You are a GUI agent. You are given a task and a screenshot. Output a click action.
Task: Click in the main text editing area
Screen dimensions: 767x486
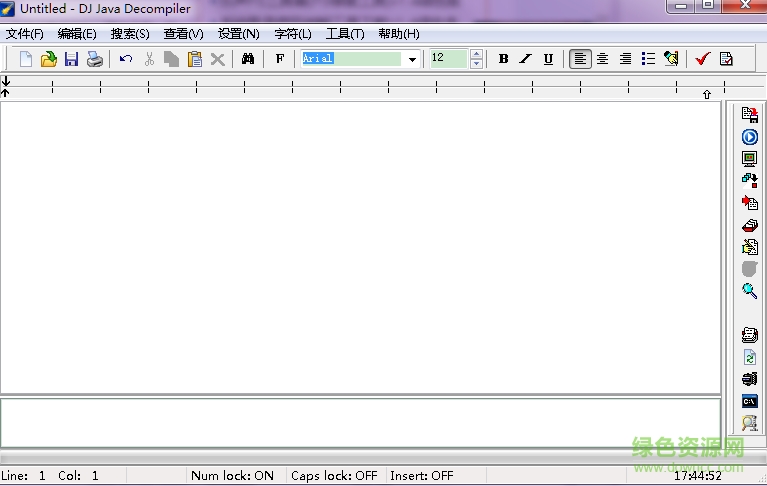(x=361, y=247)
